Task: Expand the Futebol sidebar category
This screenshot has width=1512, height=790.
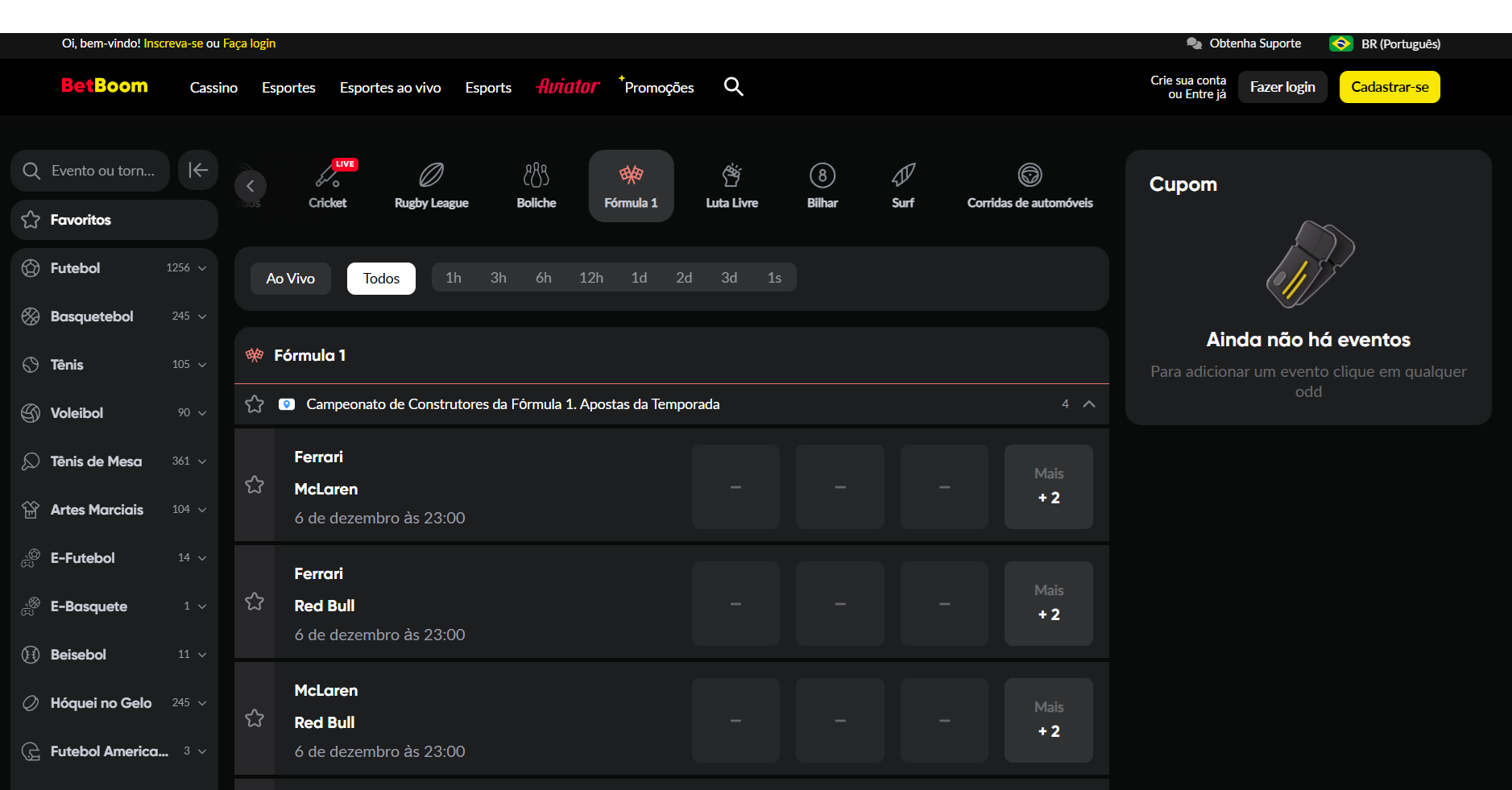Action: point(202,268)
